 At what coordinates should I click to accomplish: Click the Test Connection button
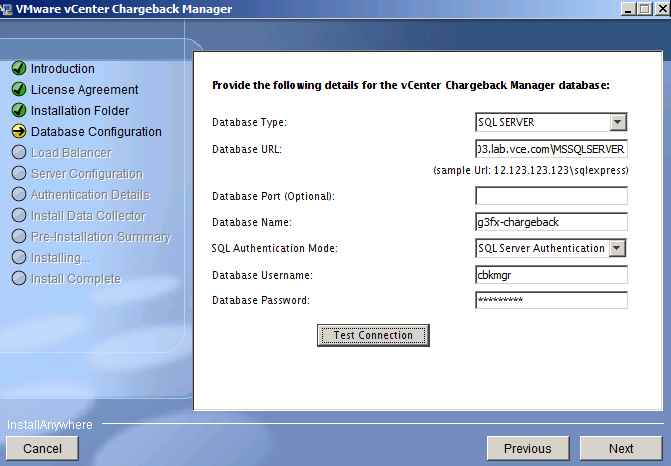coord(373,335)
